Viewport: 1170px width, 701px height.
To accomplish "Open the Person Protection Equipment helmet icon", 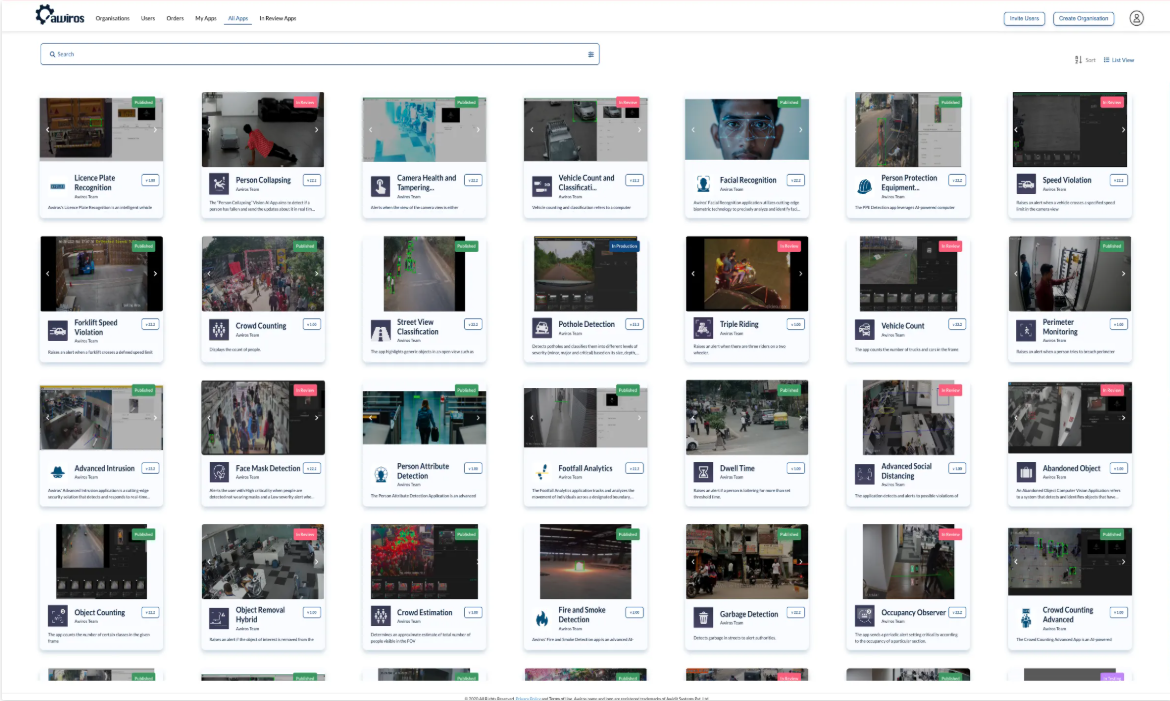I will (864, 186).
